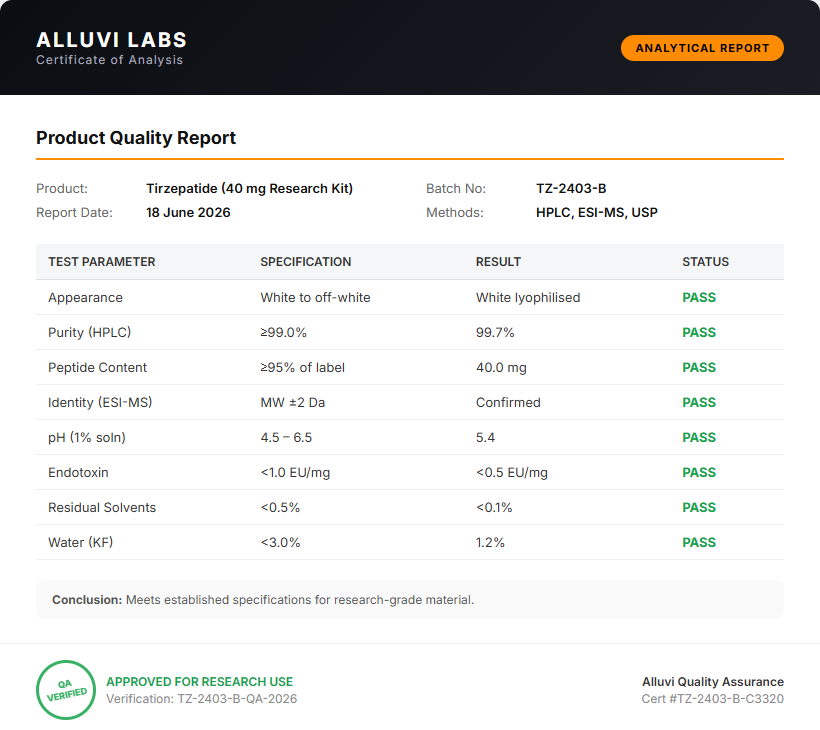This screenshot has width=820, height=730.
Task: Select the Result column header
Action: coord(498,261)
